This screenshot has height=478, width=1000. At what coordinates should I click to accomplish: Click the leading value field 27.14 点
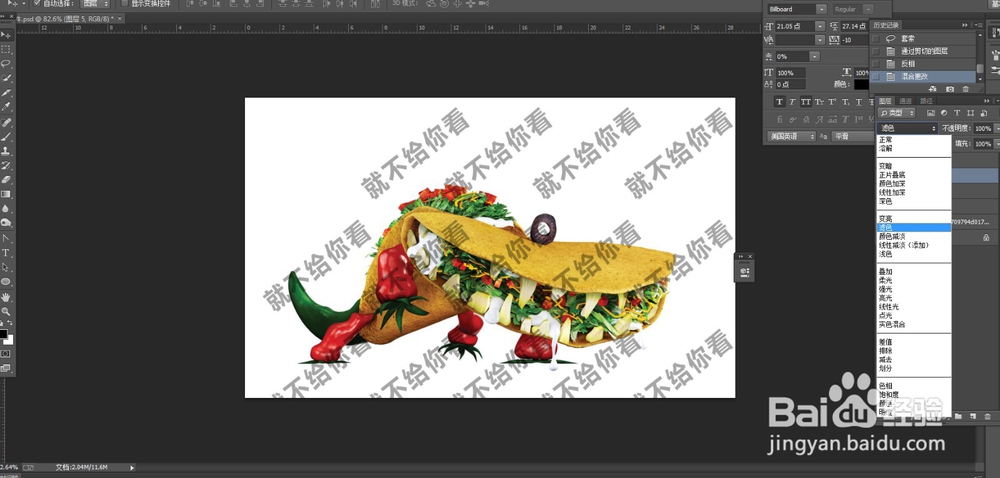click(856, 26)
